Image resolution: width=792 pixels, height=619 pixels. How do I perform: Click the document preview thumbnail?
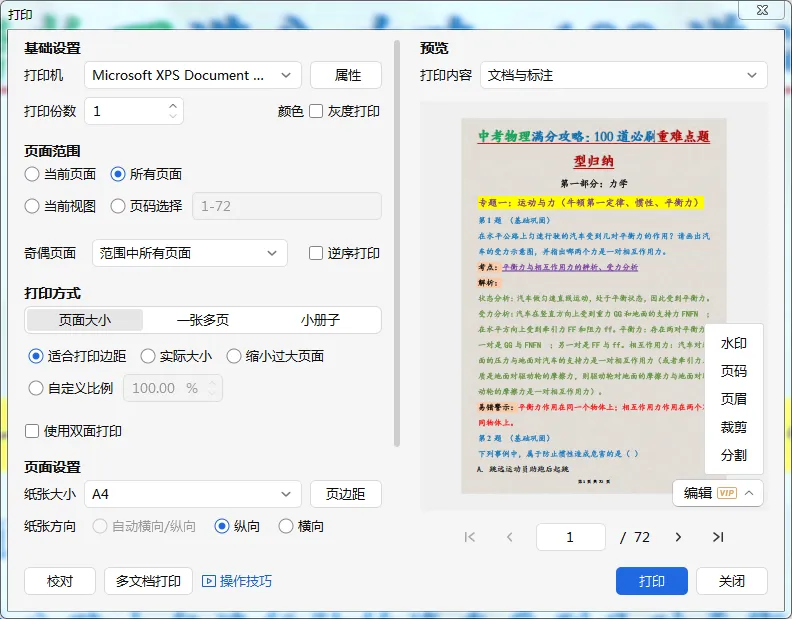[x=593, y=306]
